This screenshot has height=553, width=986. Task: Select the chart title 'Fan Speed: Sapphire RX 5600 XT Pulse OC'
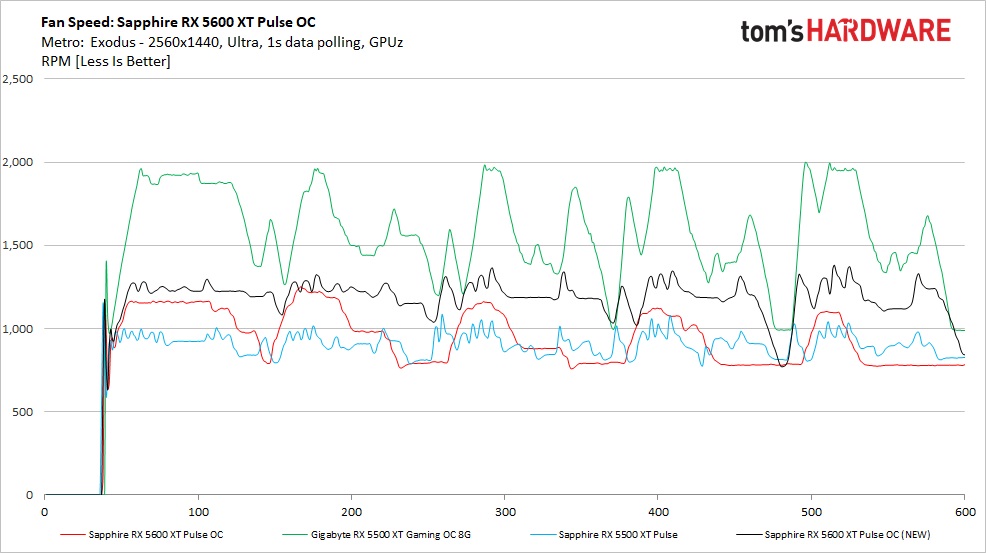click(178, 22)
